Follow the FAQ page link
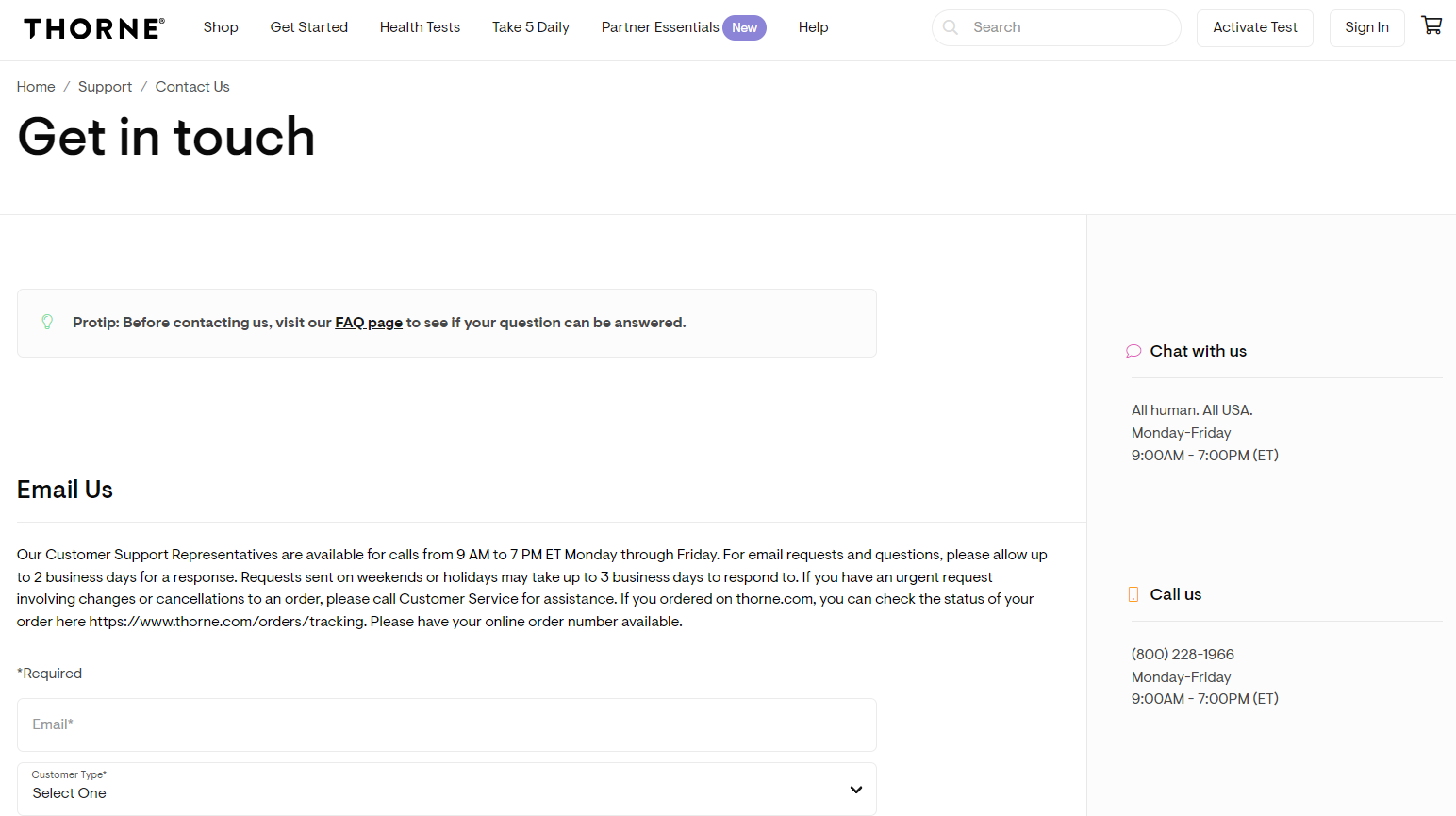 click(x=369, y=323)
